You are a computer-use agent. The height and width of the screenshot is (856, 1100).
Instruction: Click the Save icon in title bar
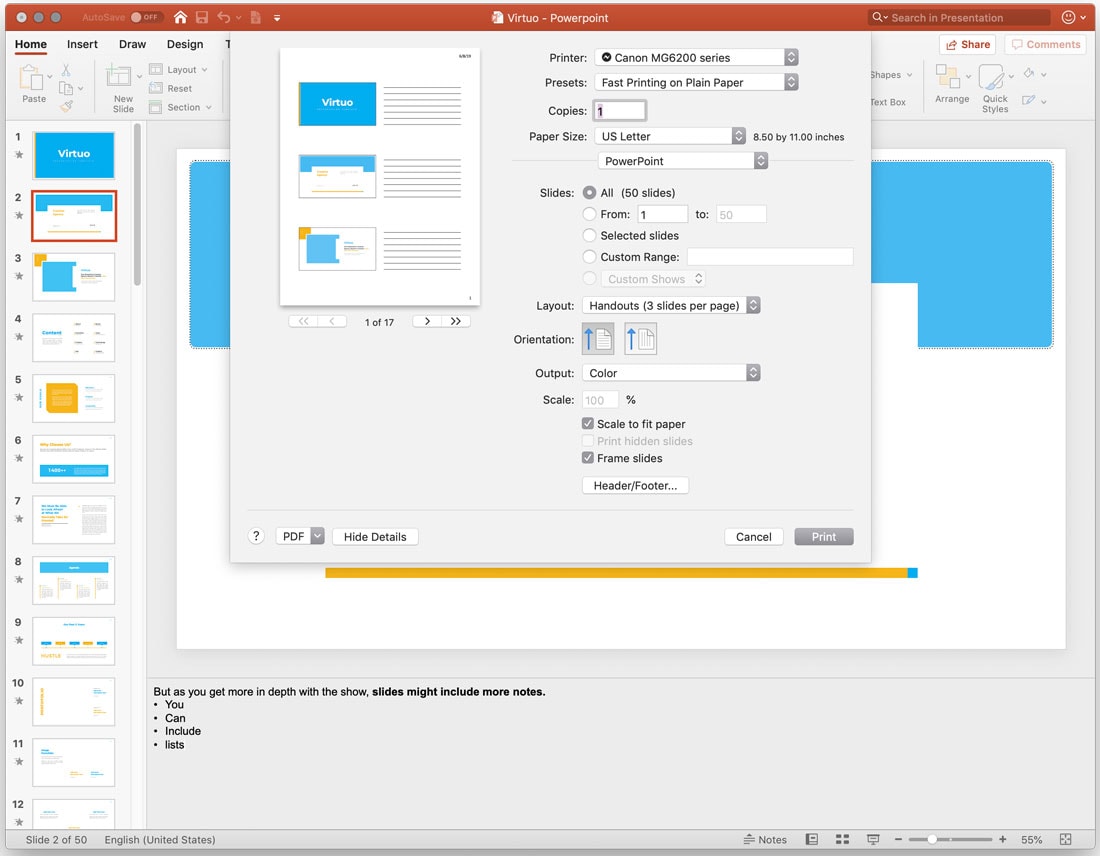[x=202, y=17]
